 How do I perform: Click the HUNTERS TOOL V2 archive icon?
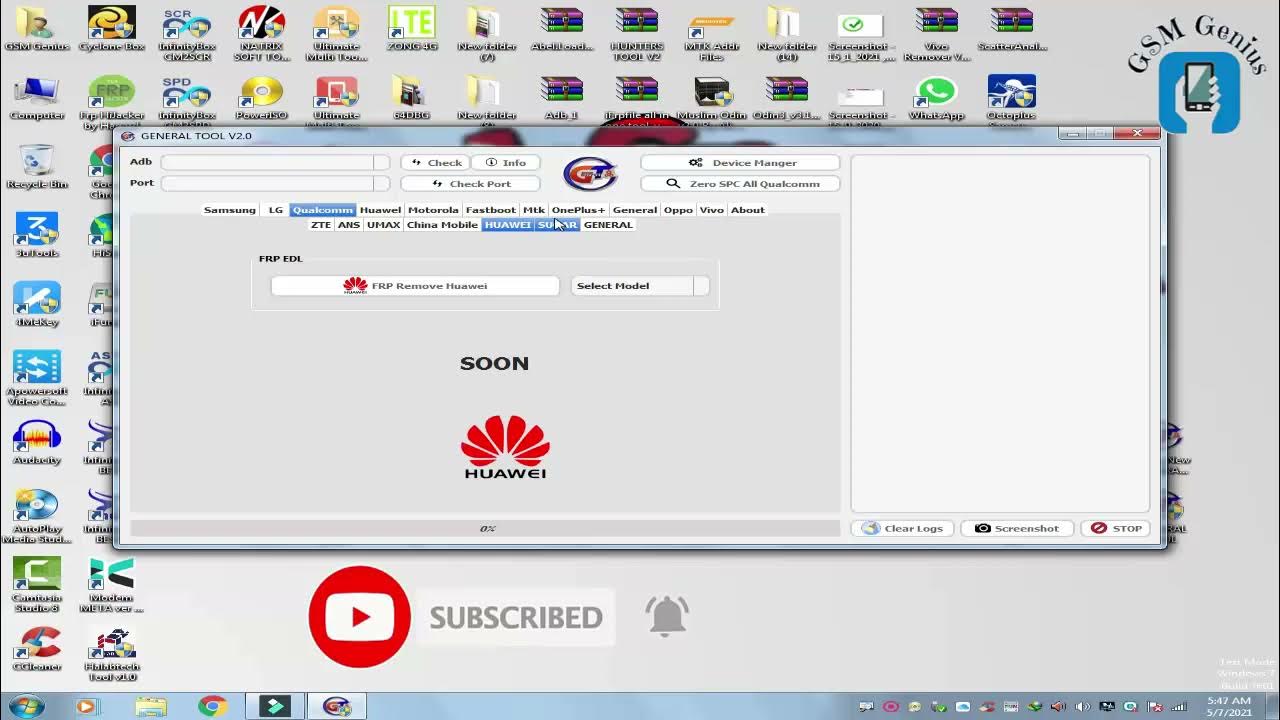[x=637, y=34]
